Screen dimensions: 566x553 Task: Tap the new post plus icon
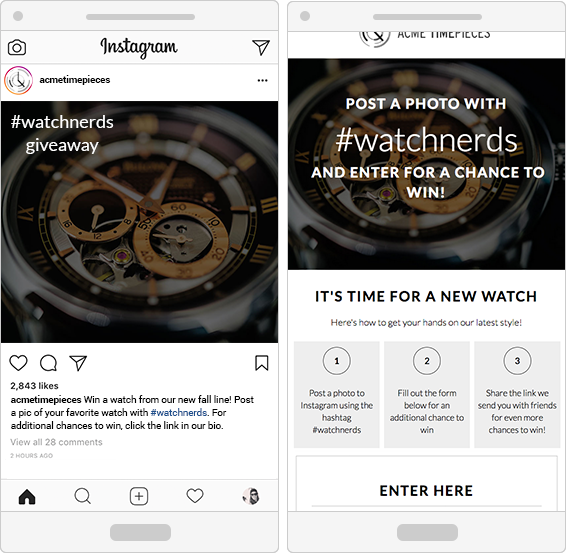click(x=139, y=496)
